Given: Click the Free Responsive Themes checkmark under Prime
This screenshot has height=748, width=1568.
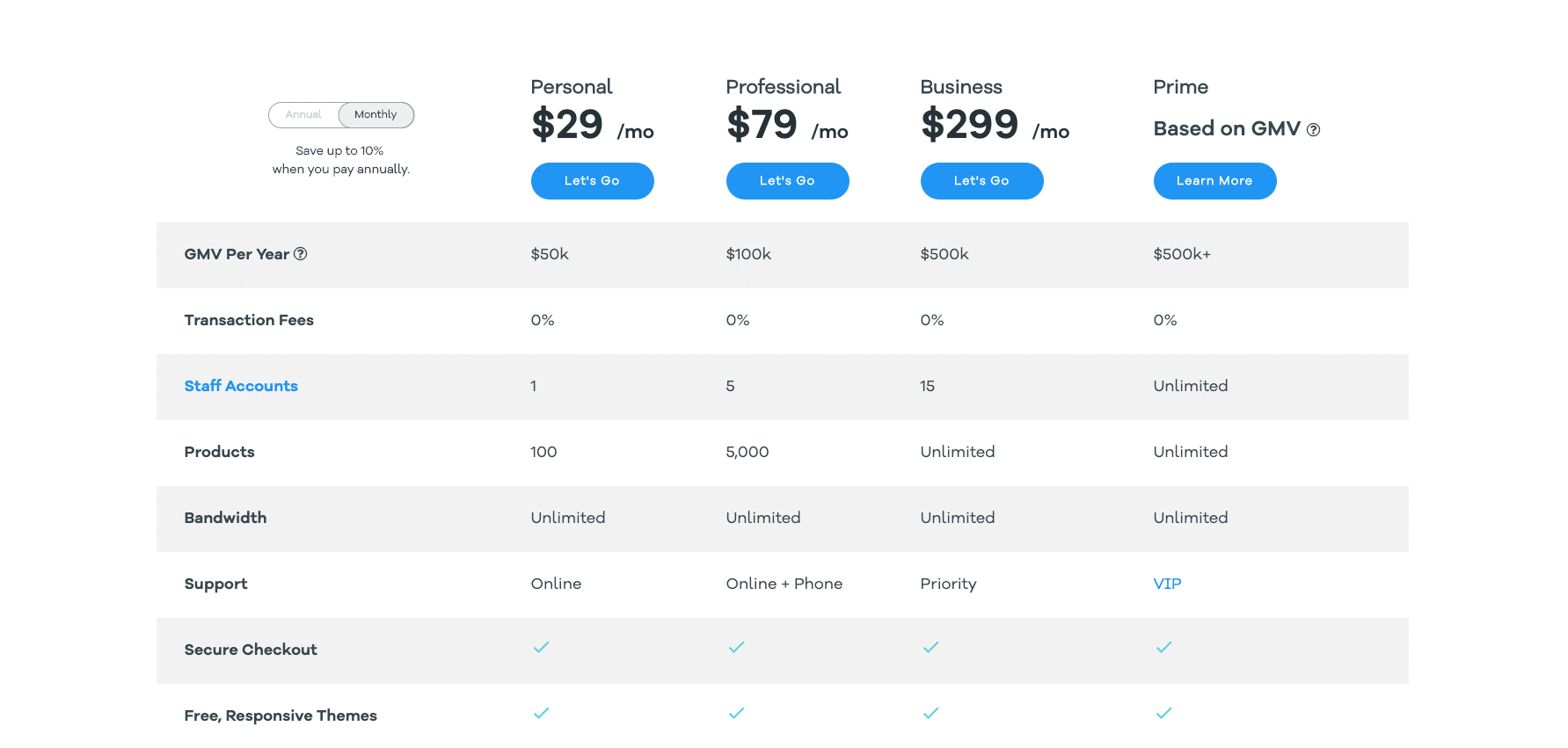Looking at the screenshot, I should tap(1163, 714).
